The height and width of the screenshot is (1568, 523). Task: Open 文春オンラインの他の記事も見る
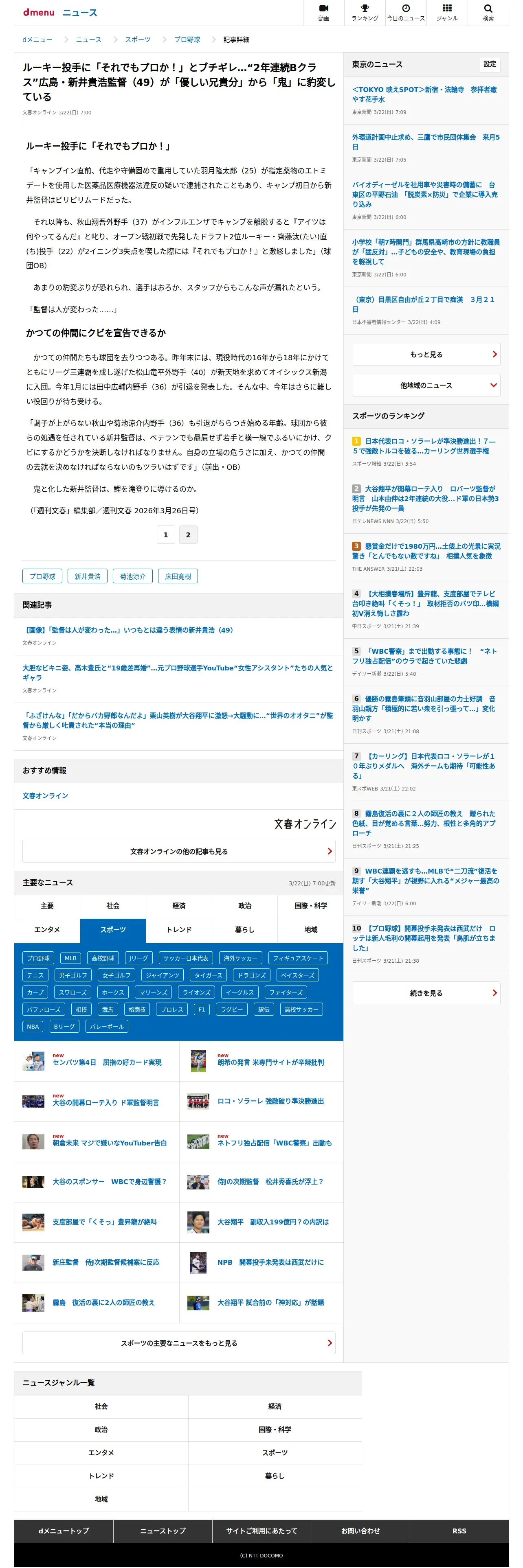[178, 851]
